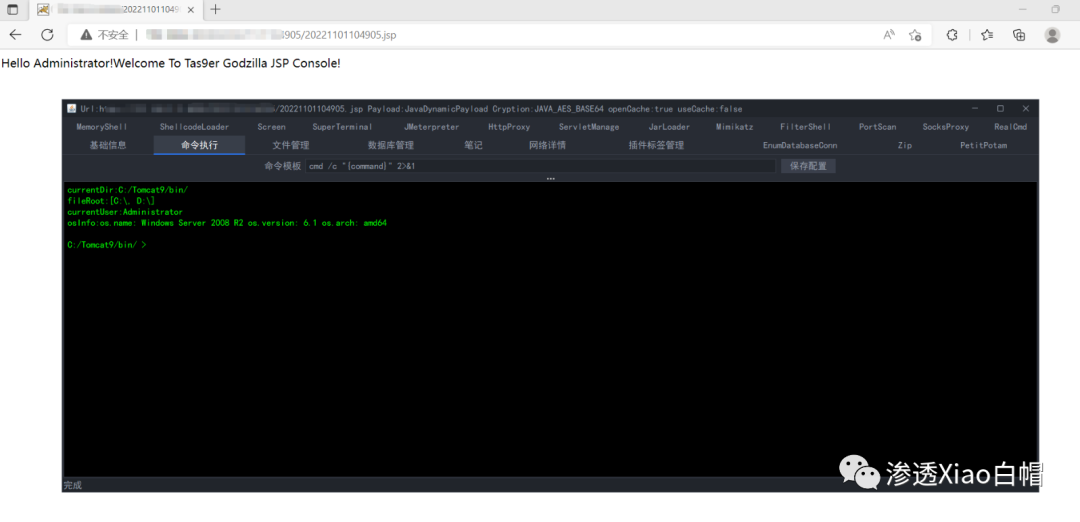Click the currentUser:Administrator line
The height and width of the screenshot is (522, 1080).
(125, 212)
